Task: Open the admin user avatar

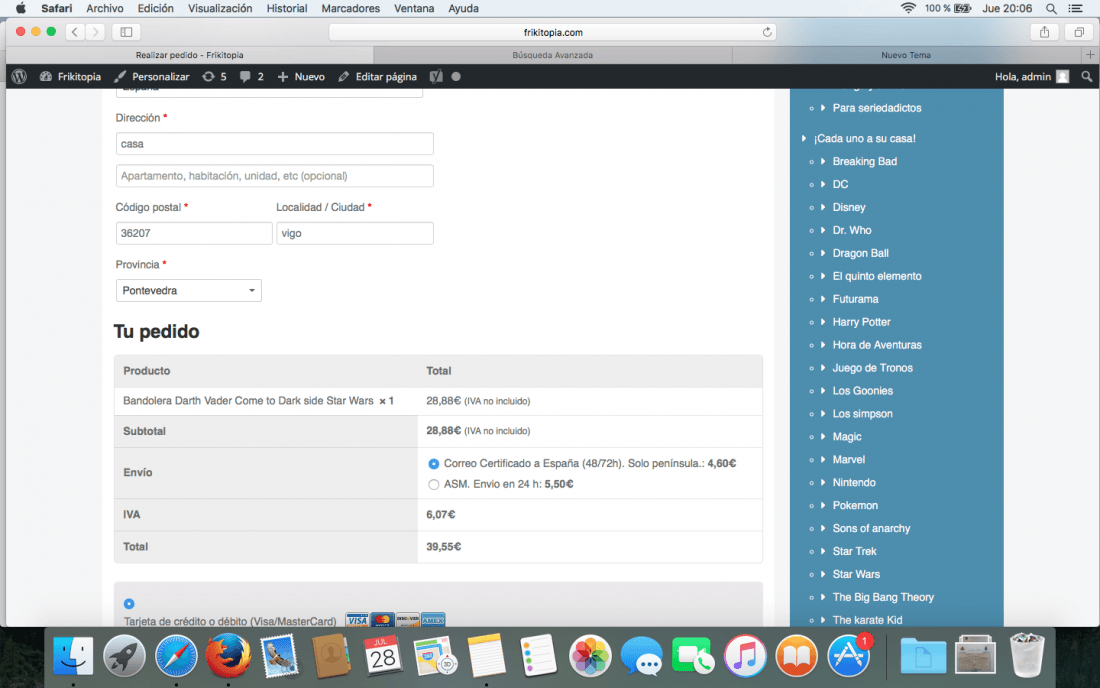Action: (1063, 76)
